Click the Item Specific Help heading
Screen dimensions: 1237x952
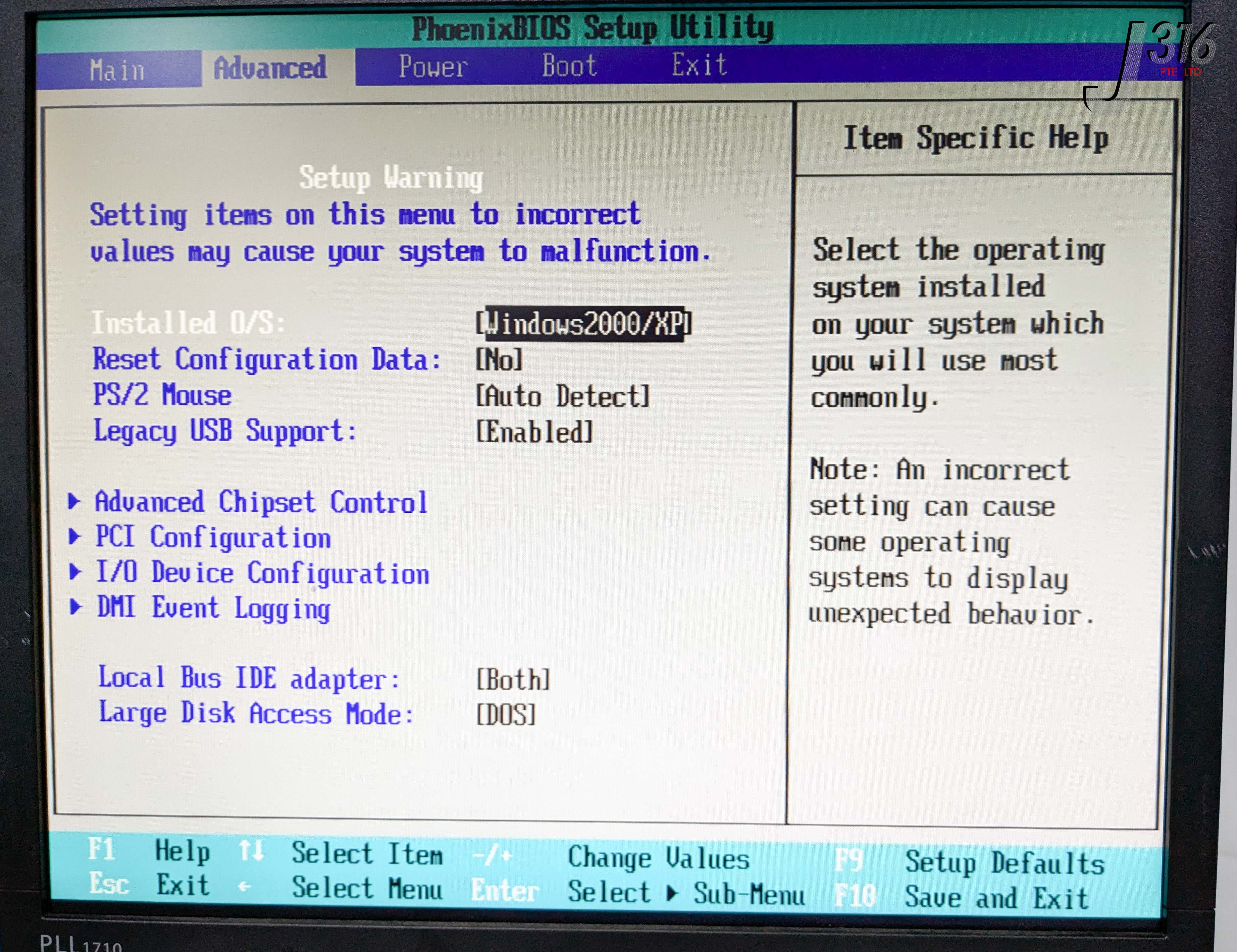[976, 139]
